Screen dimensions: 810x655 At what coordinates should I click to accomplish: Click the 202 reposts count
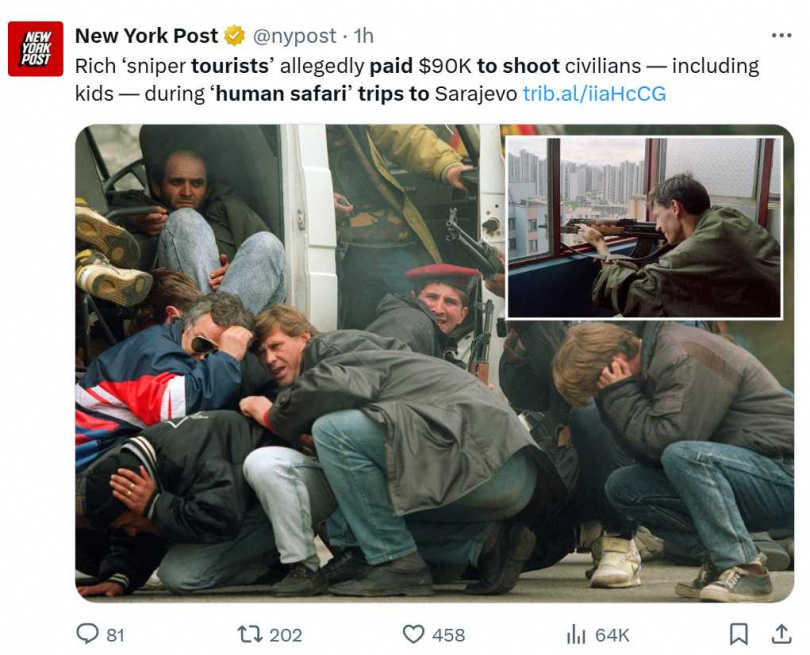pyautogui.click(x=286, y=635)
